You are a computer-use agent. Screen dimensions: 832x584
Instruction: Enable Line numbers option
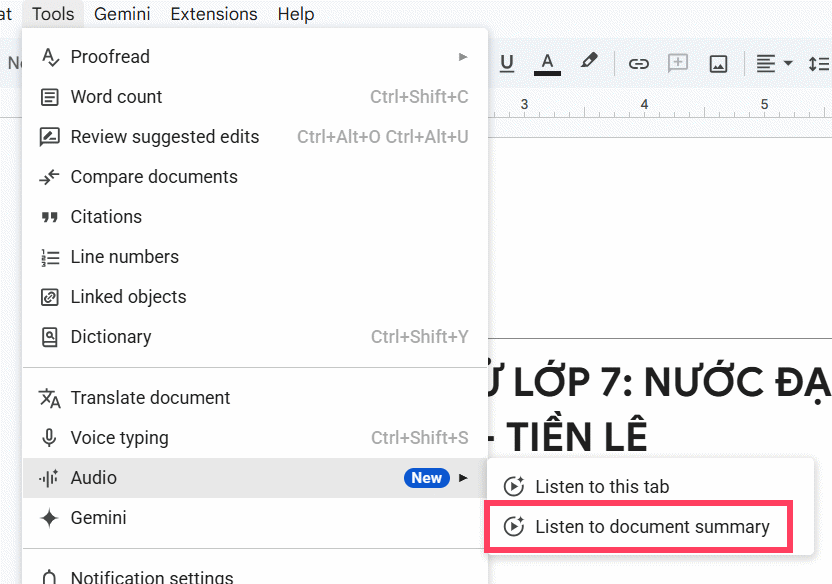pyautogui.click(x=255, y=257)
